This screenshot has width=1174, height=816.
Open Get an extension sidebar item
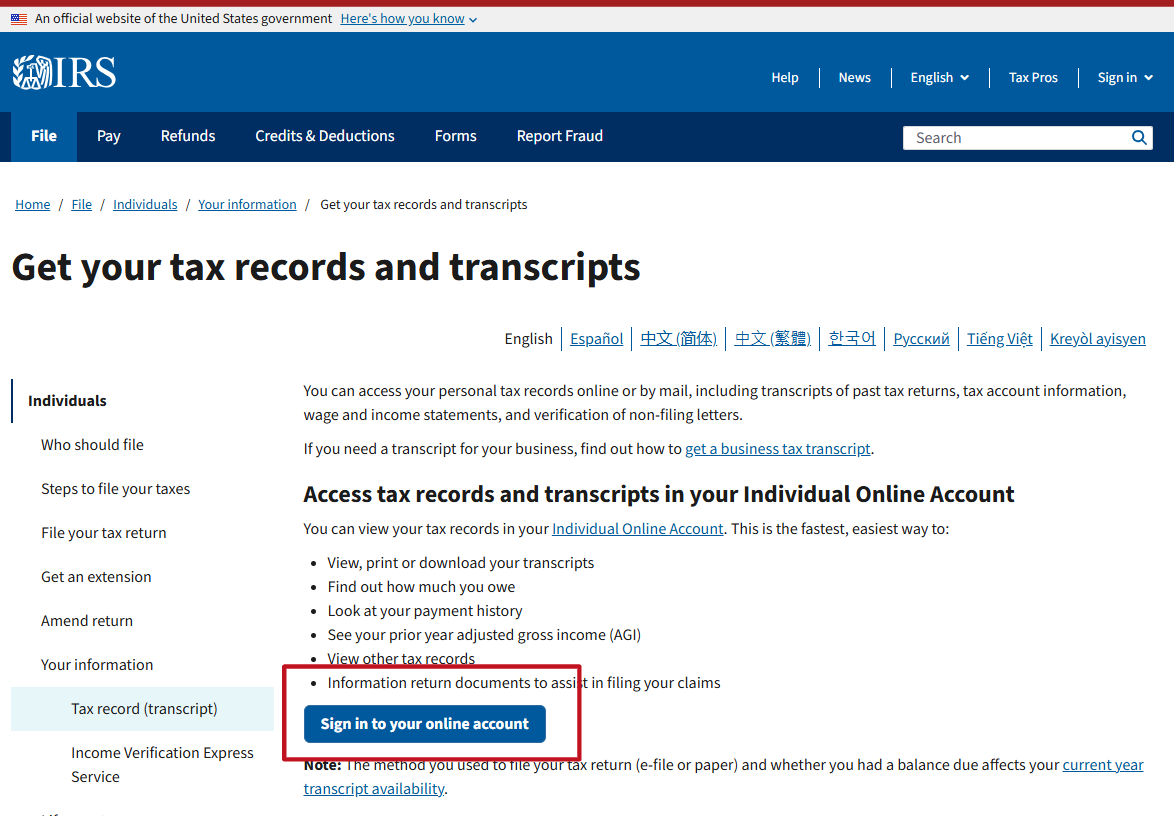coord(96,577)
